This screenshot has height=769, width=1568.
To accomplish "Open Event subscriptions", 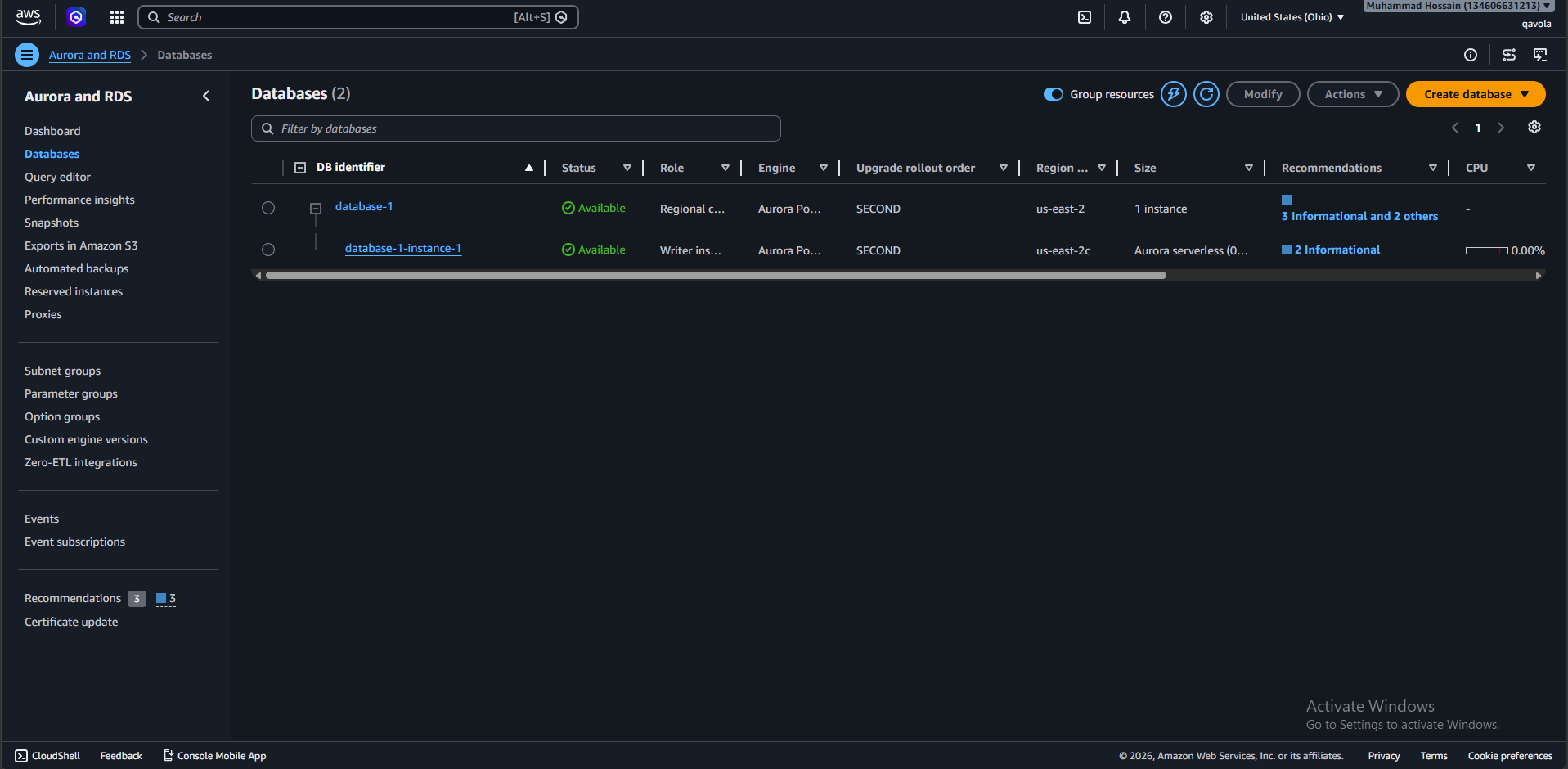I will (74, 542).
